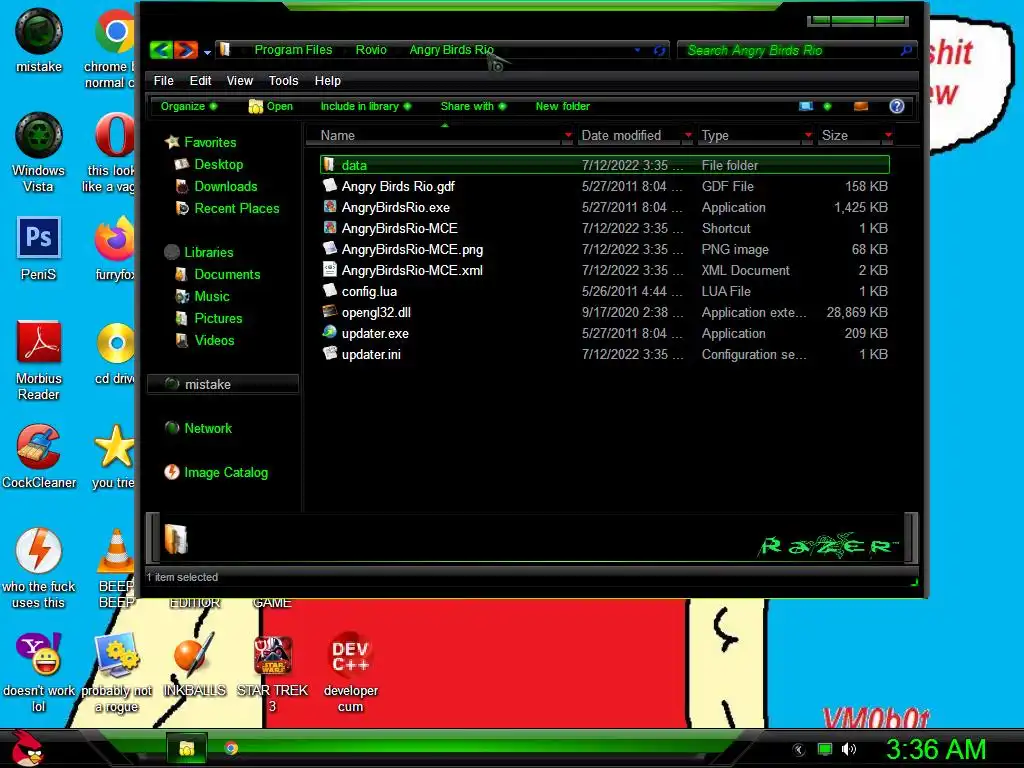Click the Open toolbar button
The width and height of the screenshot is (1024, 768).
point(271,106)
